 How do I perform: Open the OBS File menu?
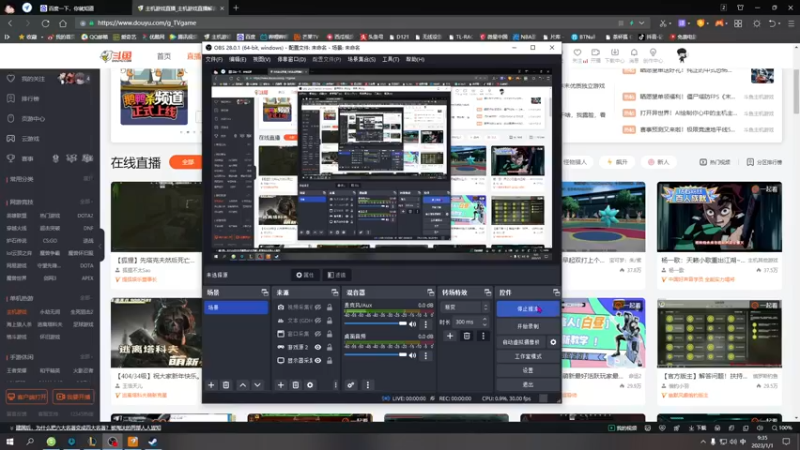click(x=214, y=59)
